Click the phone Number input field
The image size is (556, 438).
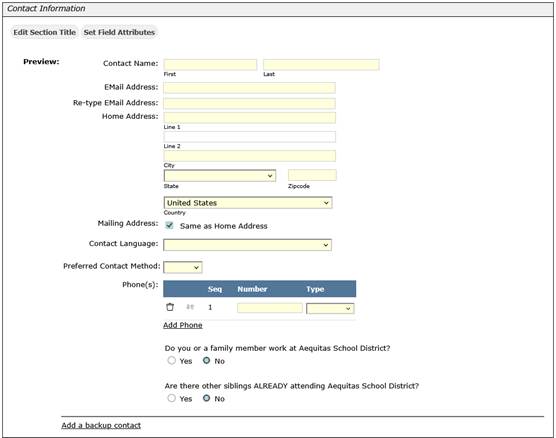click(270, 308)
